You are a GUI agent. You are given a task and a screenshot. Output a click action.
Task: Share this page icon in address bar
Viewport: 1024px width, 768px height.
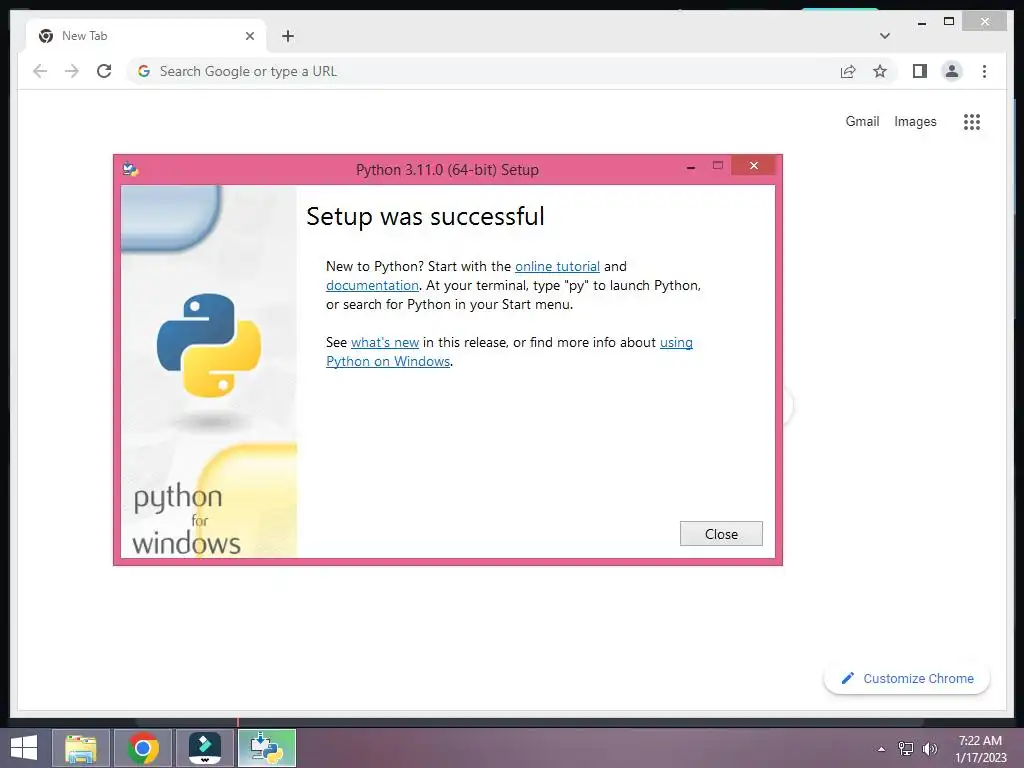(848, 71)
